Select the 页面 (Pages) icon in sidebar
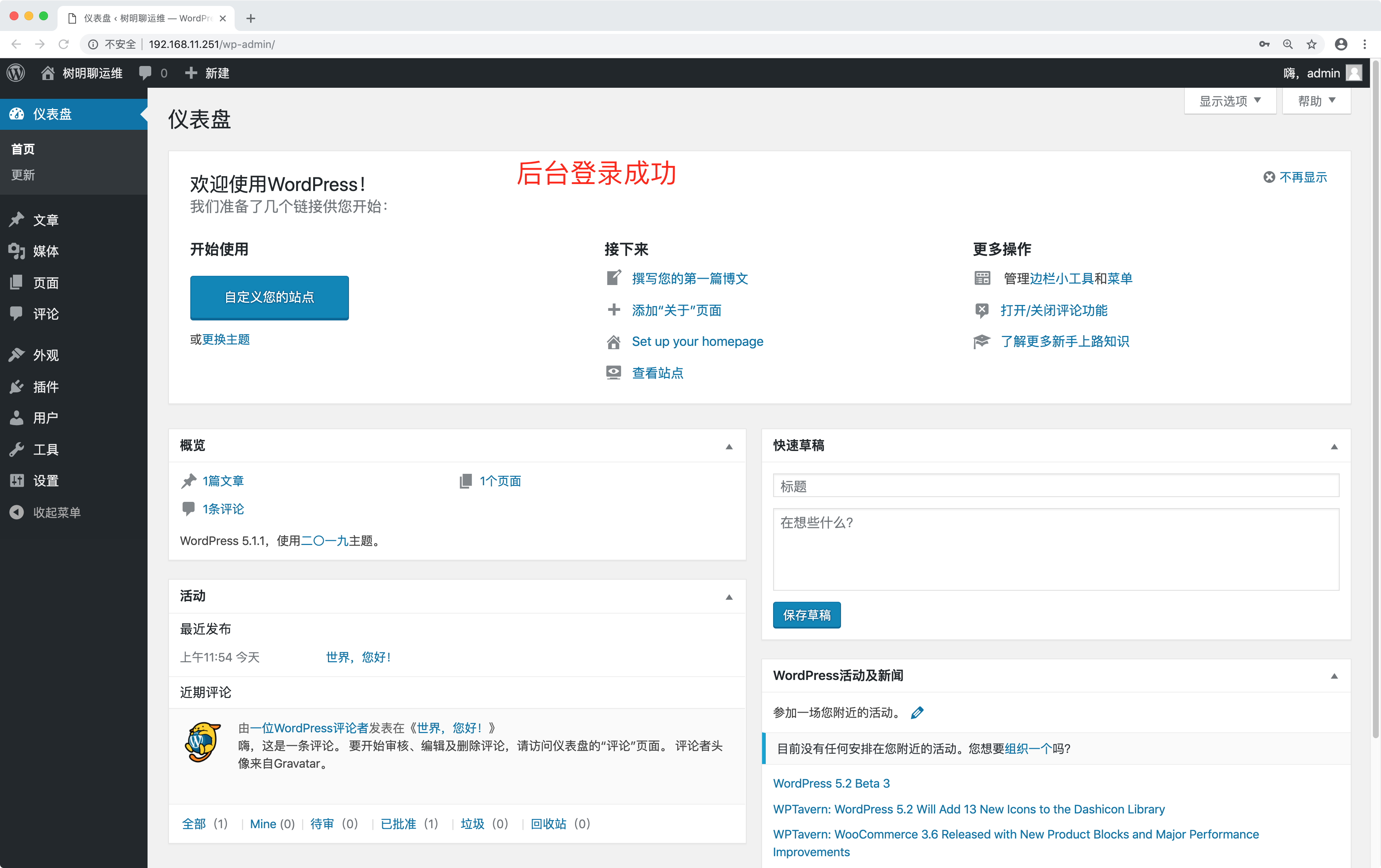Viewport: 1381px width, 868px height. pyautogui.click(x=17, y=282)
